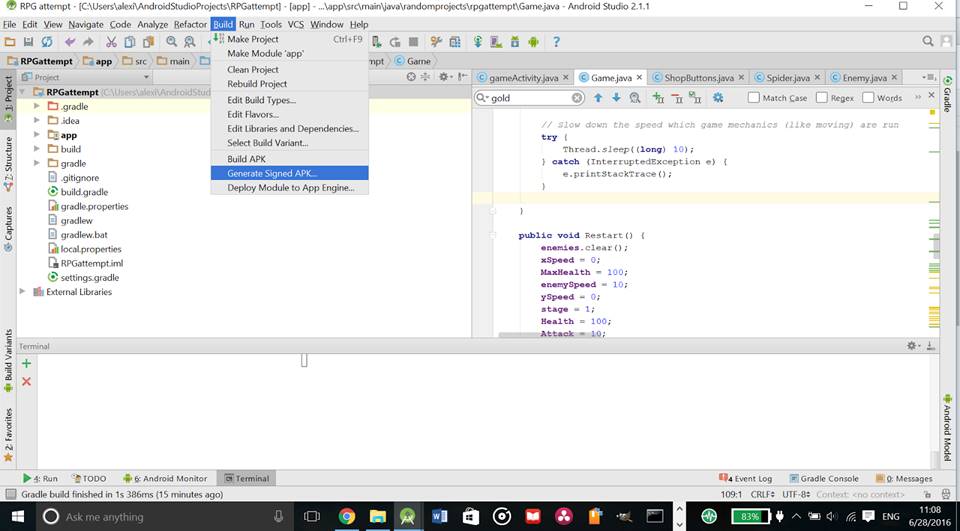The width and height of the screenshot is (960, 531).
Task: Close terminal session red X icon
Action: click(x=26, y=382)
